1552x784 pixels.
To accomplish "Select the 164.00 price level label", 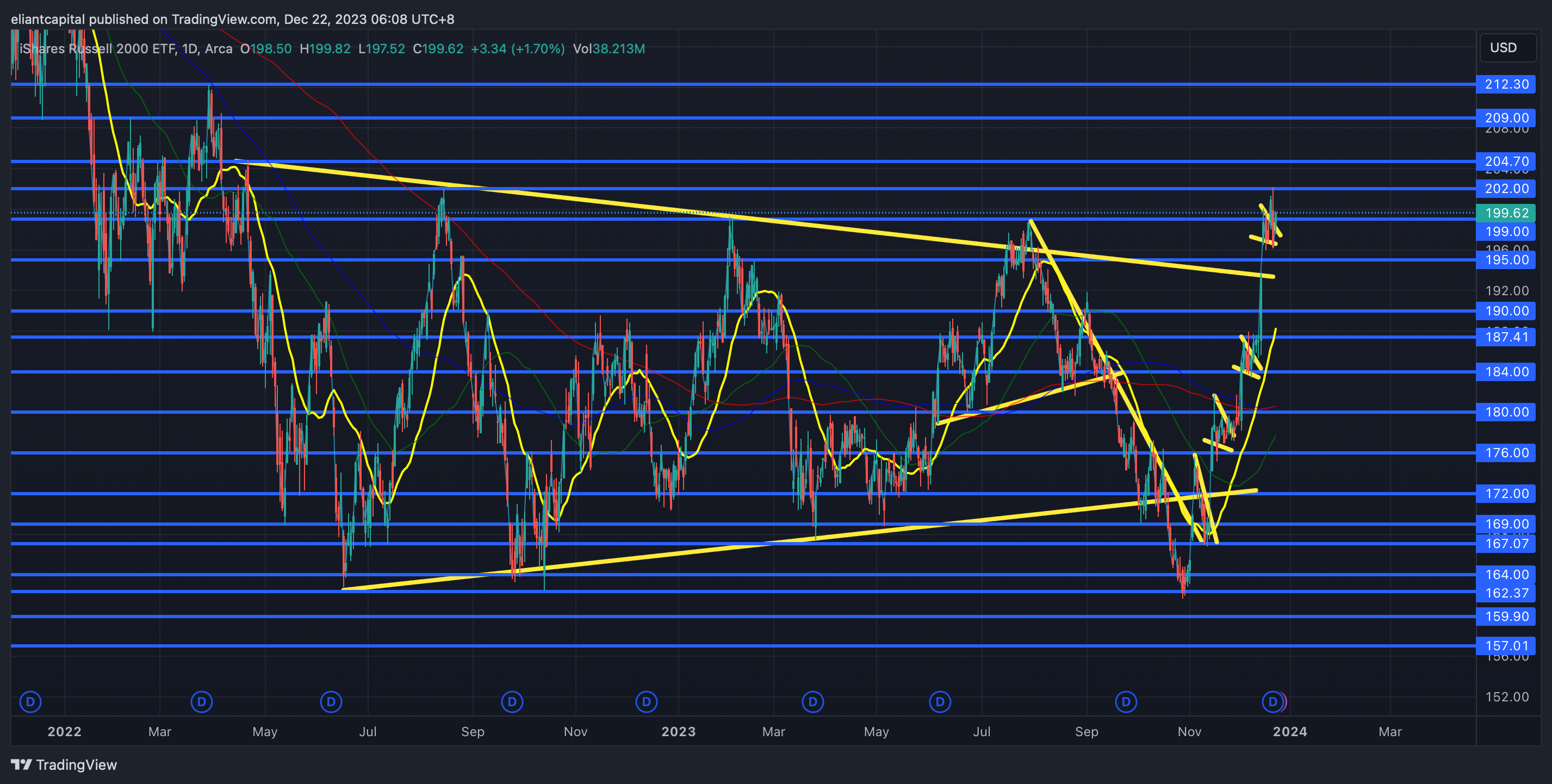I will [1506, 575].
